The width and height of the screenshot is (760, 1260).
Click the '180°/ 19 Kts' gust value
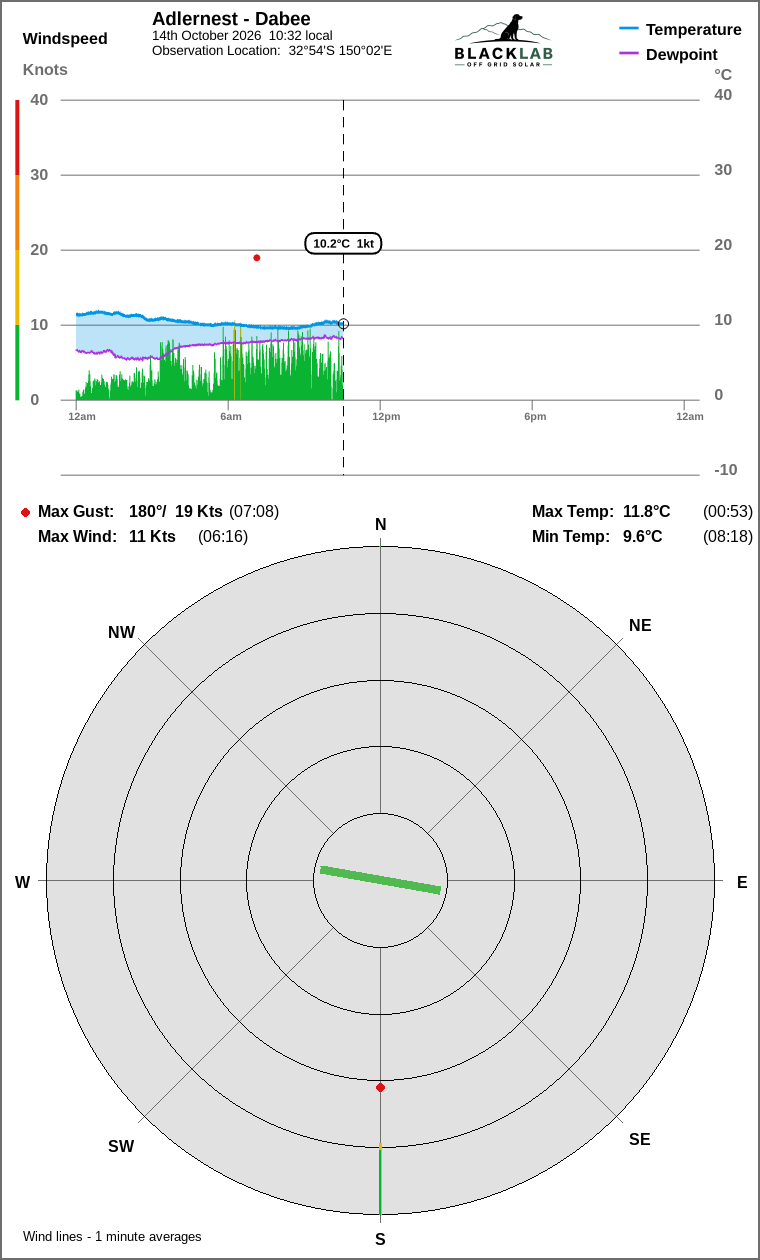click(x=176, y=512)
